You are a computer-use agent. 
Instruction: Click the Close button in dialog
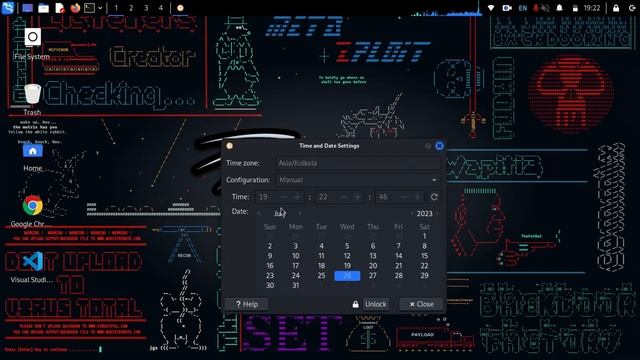point(421,304)
